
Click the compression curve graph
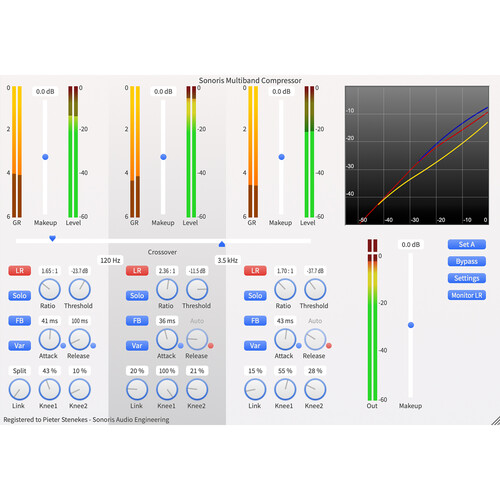(x=417, y=155)
